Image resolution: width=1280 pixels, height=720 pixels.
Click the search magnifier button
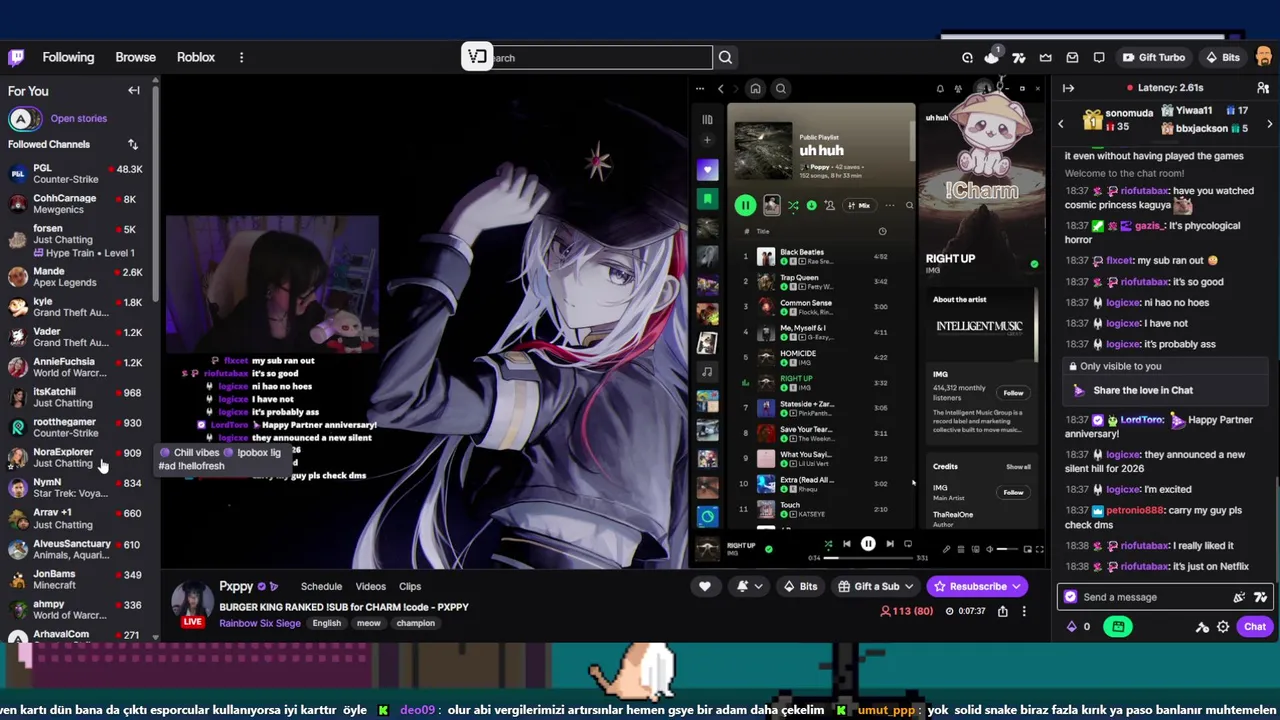pos(725,57)
